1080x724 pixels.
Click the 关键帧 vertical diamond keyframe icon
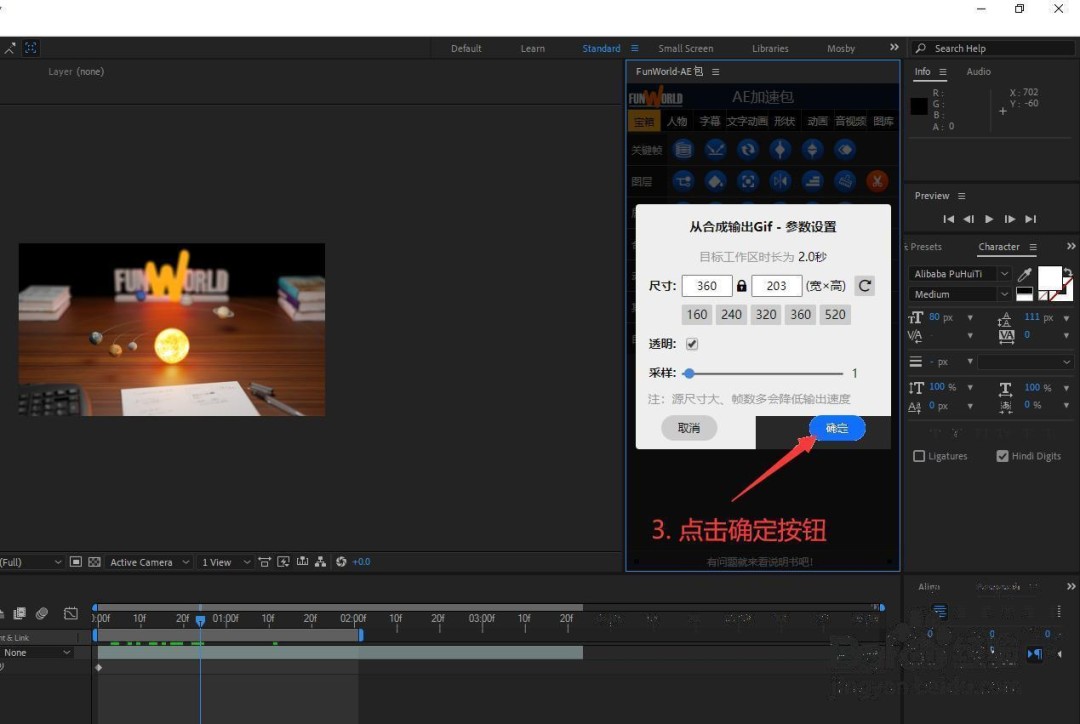pyautogui.click(x=780, y=149)
